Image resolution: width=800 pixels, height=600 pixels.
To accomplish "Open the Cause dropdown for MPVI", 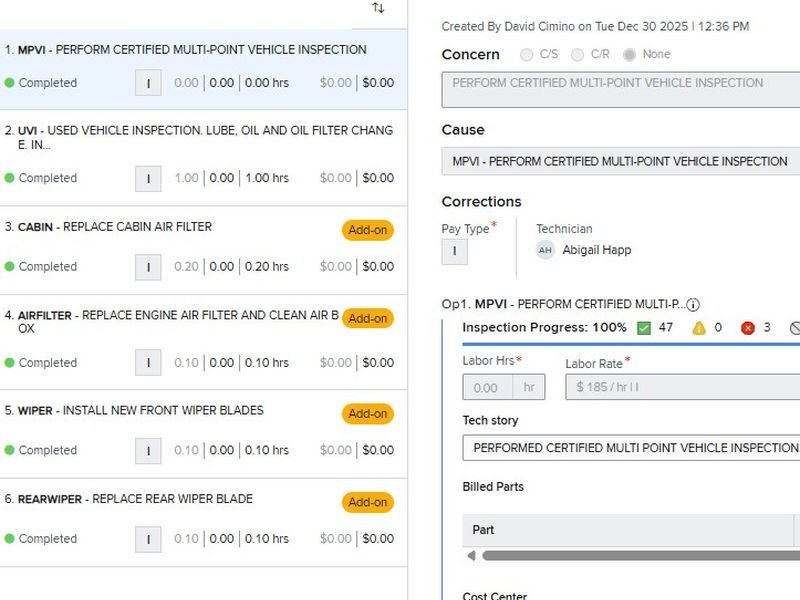I will pyautogui.click(x=620, y=161).
